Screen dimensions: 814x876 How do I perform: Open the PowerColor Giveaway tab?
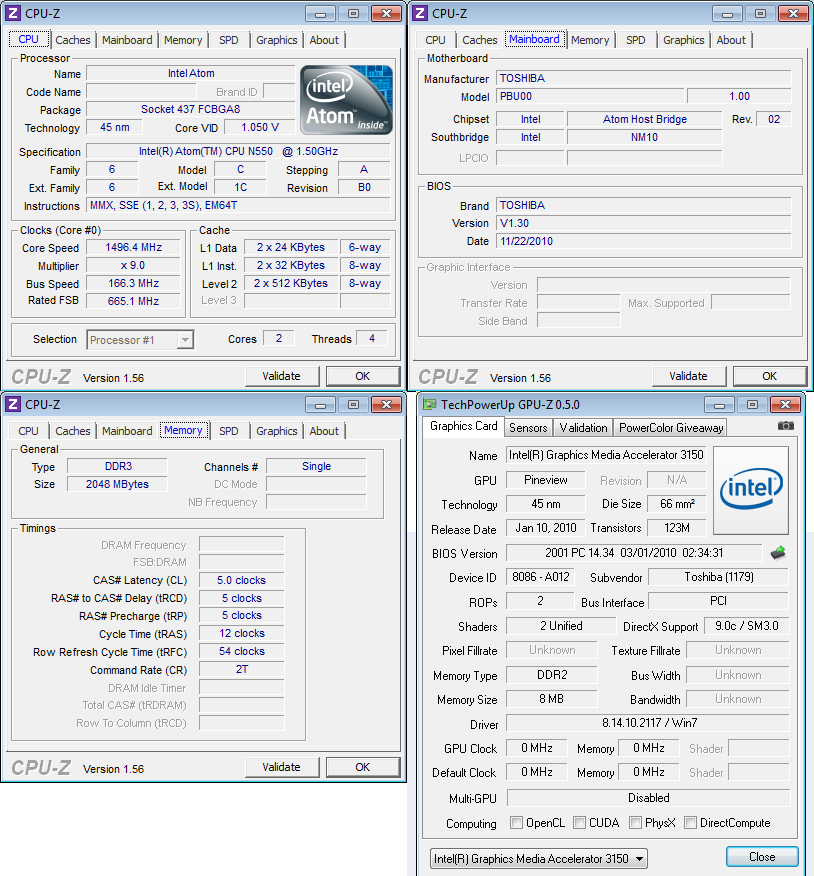coord(670,428)
